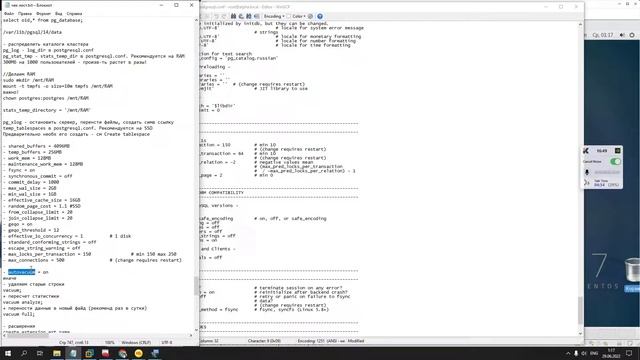This screenshot has width=640, height=360.
Task: Click the 100% zoom status in Notepad
Action: [110, 342]
